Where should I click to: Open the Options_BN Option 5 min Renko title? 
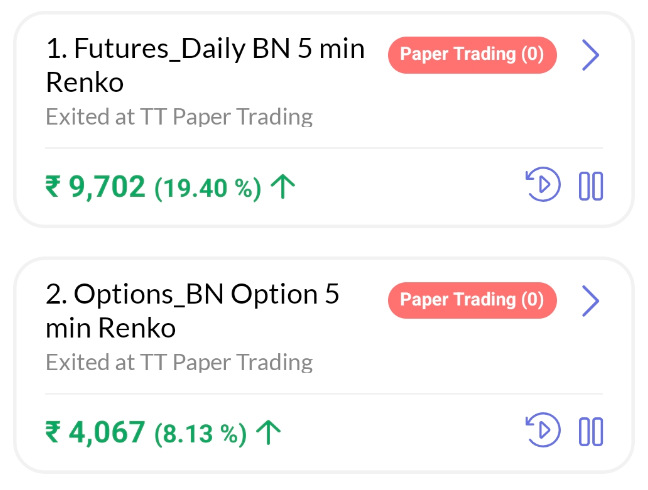pos(192,310)
